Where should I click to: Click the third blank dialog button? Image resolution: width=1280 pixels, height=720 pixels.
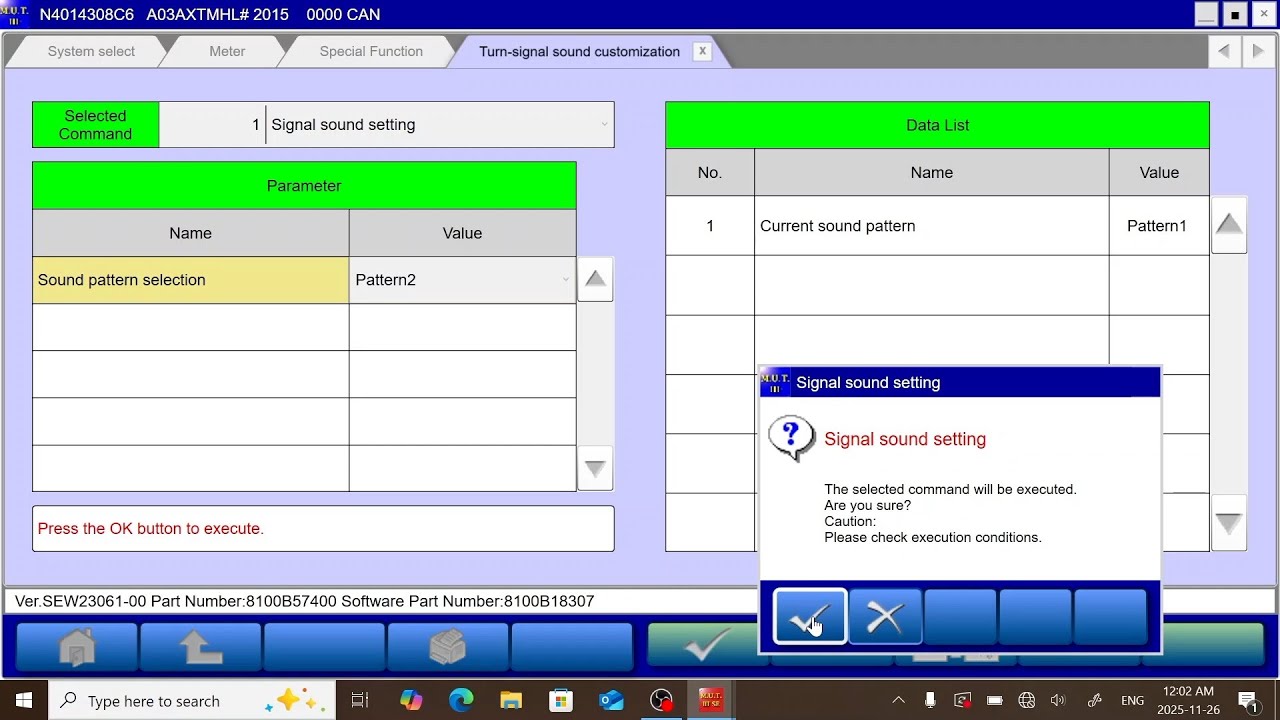pyautogui.click(x=960, y=617)
